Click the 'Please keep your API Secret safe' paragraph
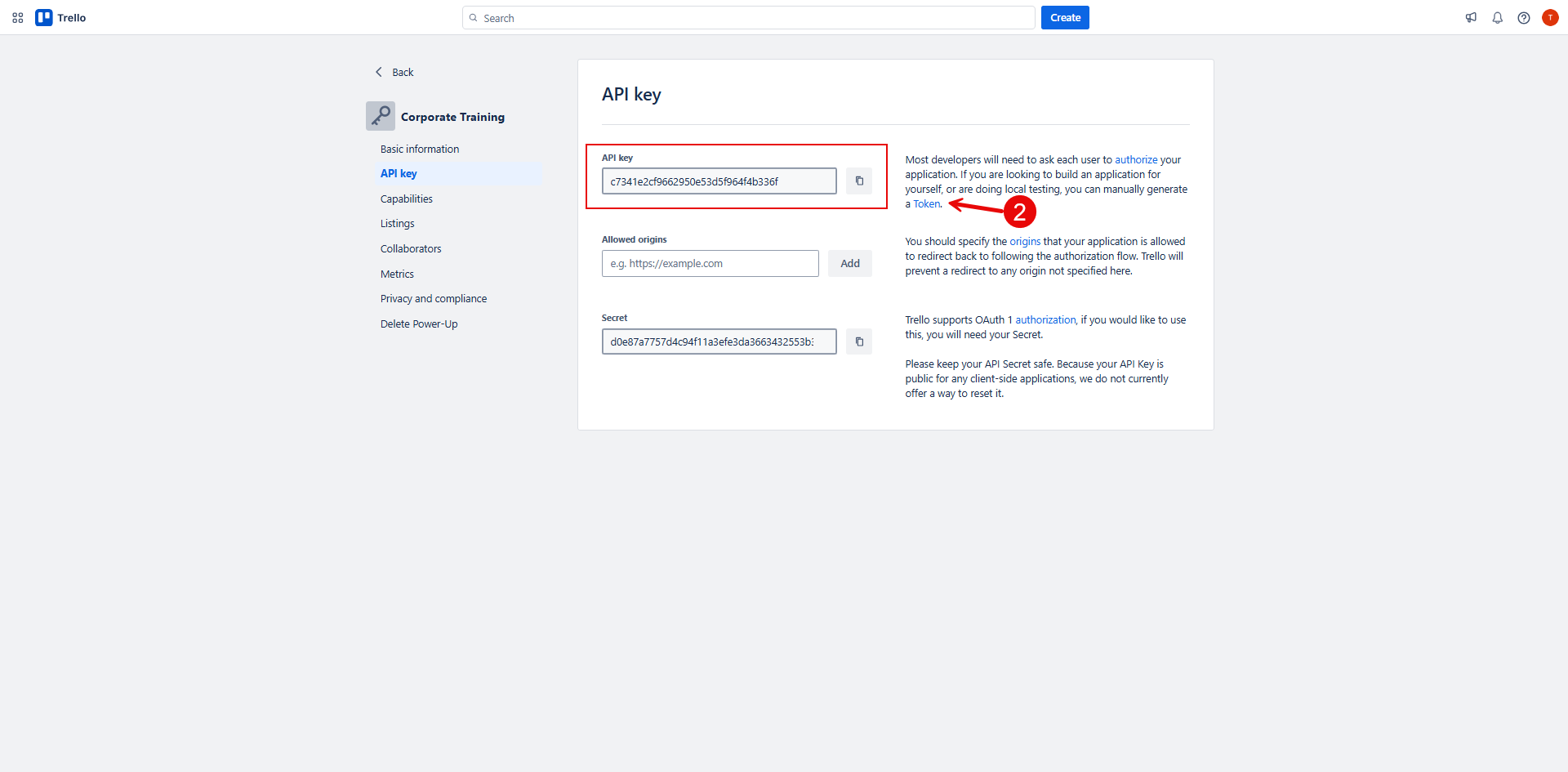The image size is (1568, 772). click(1036, 378)
